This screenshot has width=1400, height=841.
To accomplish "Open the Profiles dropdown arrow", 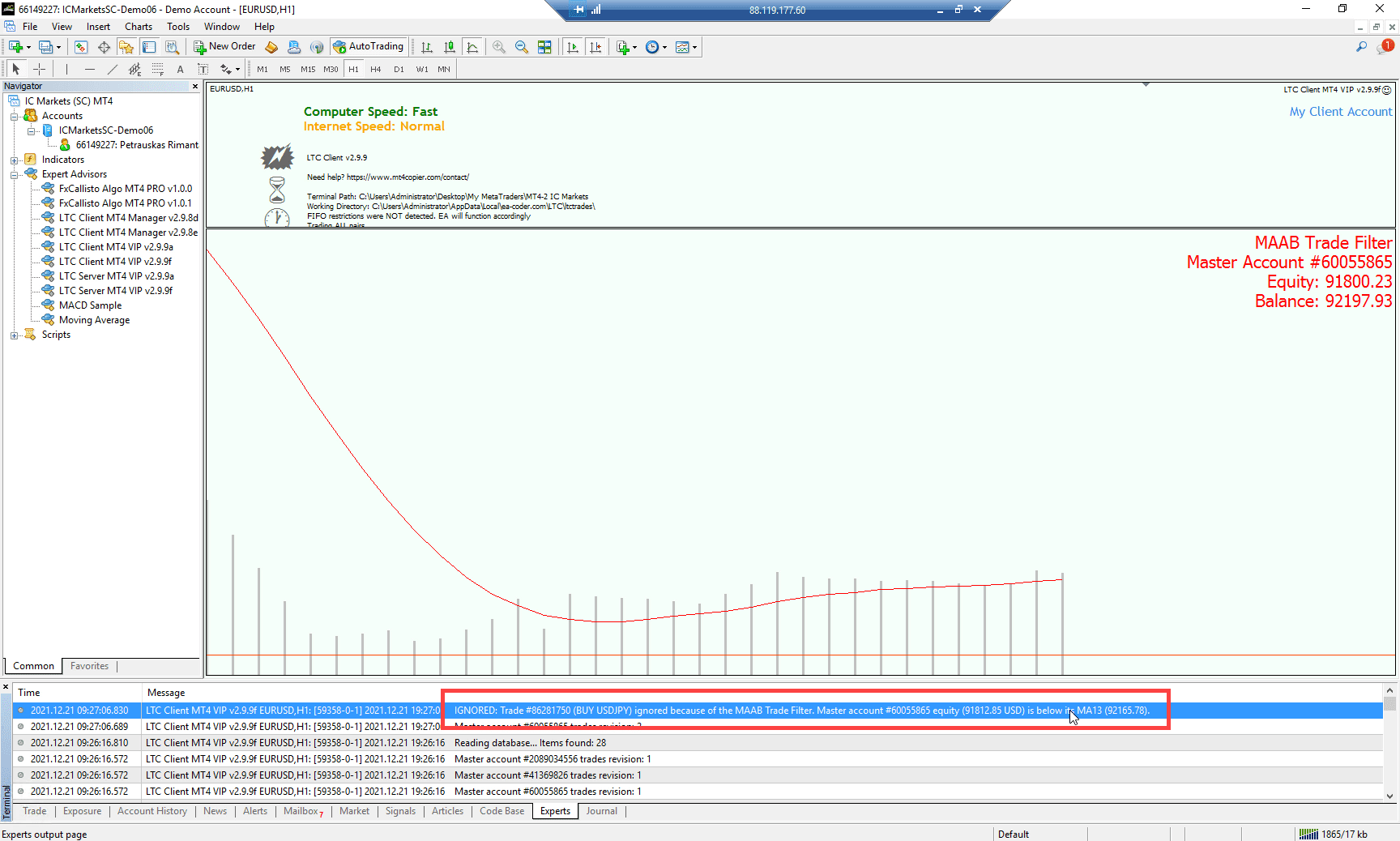I will coord(58,47).
